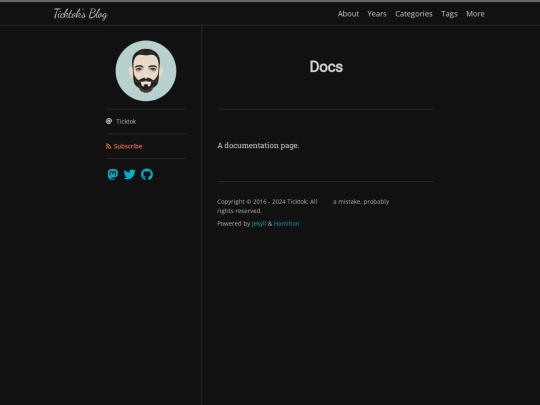Open the GitHub octocat icon
This screenshot has height=405, width=540.
point(147,174)
